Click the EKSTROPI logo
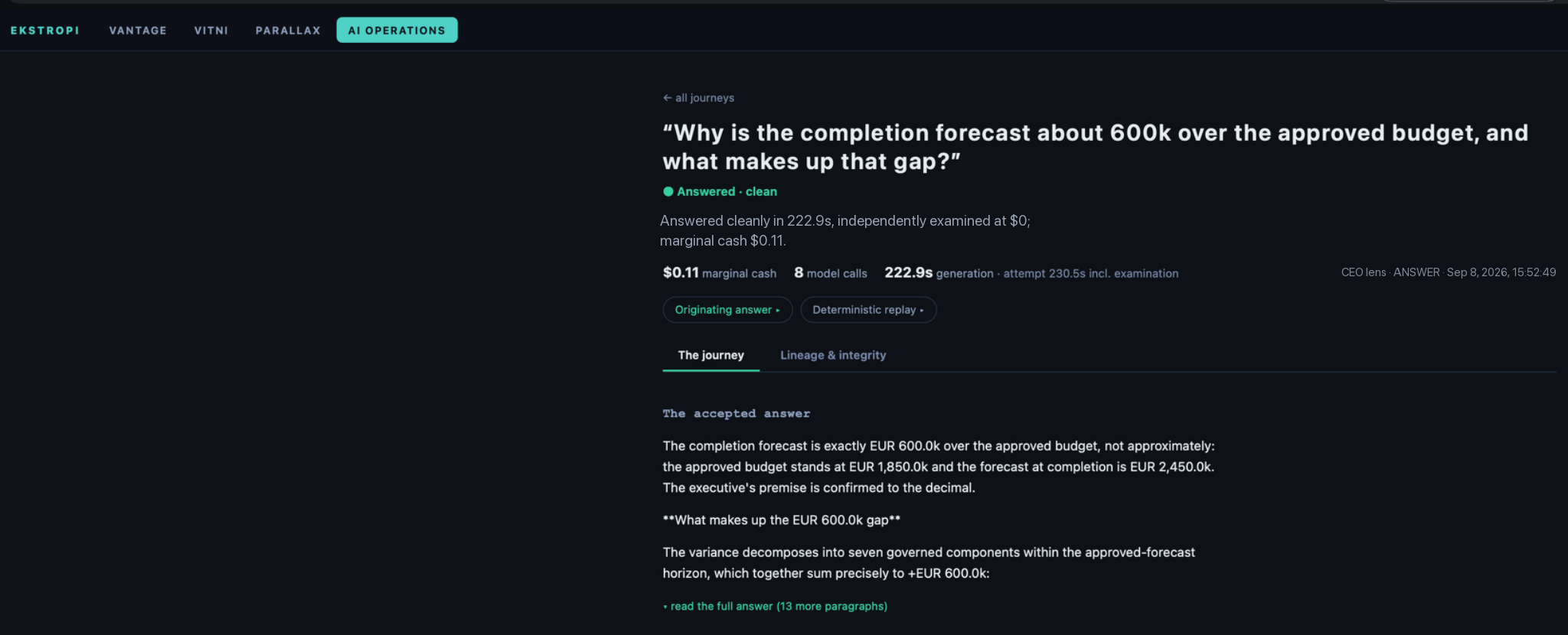 45,31
